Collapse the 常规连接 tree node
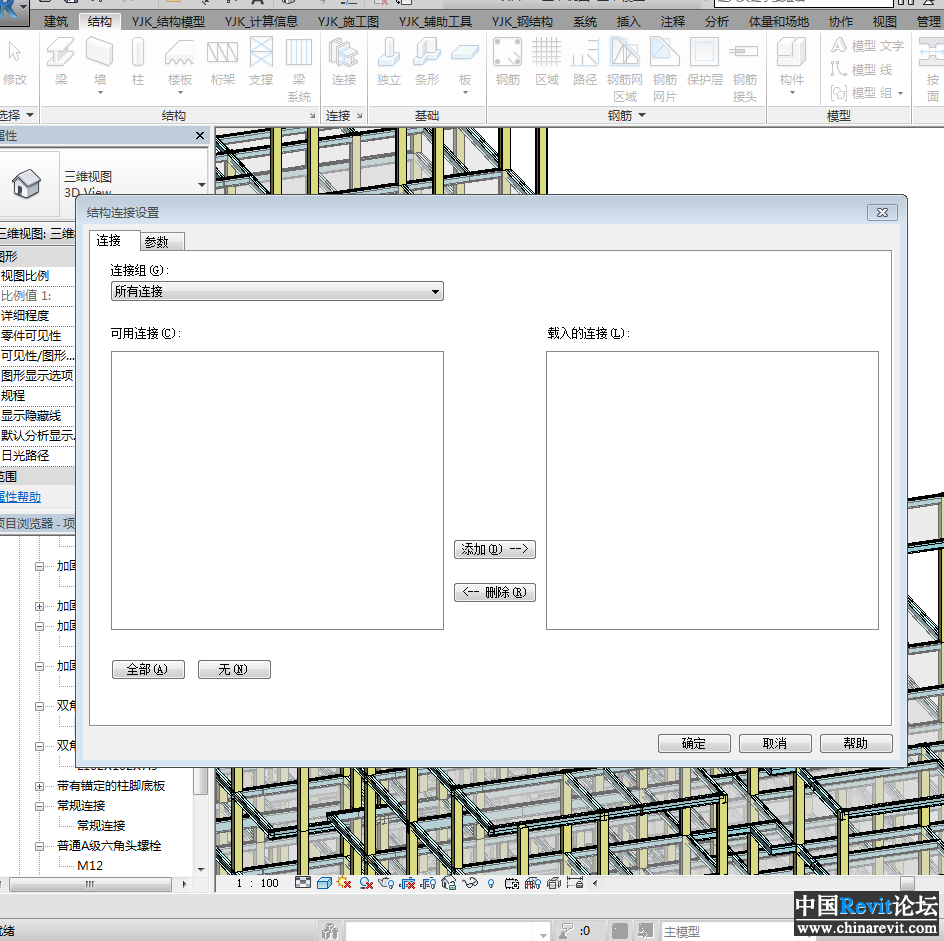The width and height of the screenshot is (944, 941). (39, 806)
